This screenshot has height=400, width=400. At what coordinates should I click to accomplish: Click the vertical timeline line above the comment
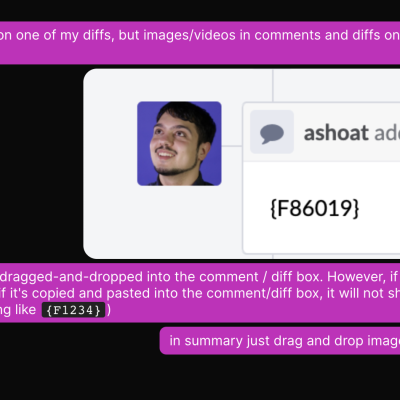(x=273, y=85)
